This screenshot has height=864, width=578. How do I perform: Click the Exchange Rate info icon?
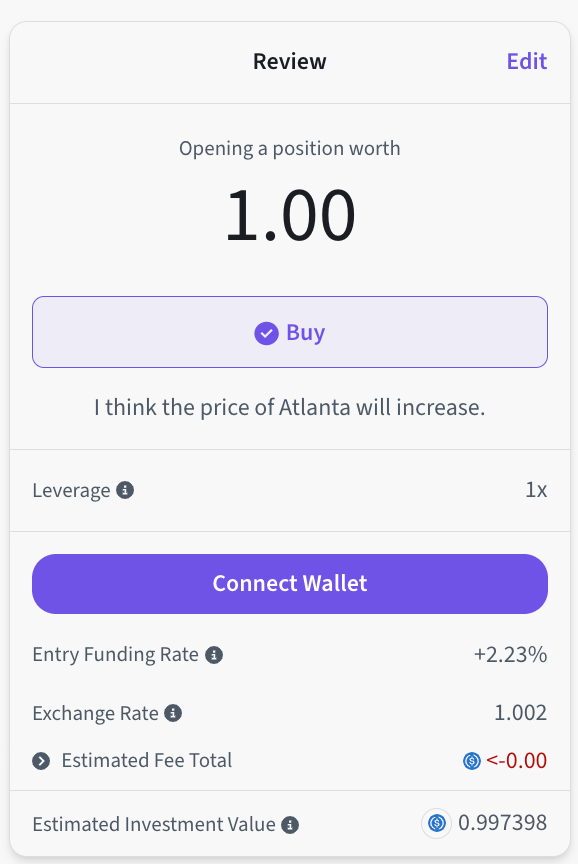pyautogui.click(x=173, y=713)
